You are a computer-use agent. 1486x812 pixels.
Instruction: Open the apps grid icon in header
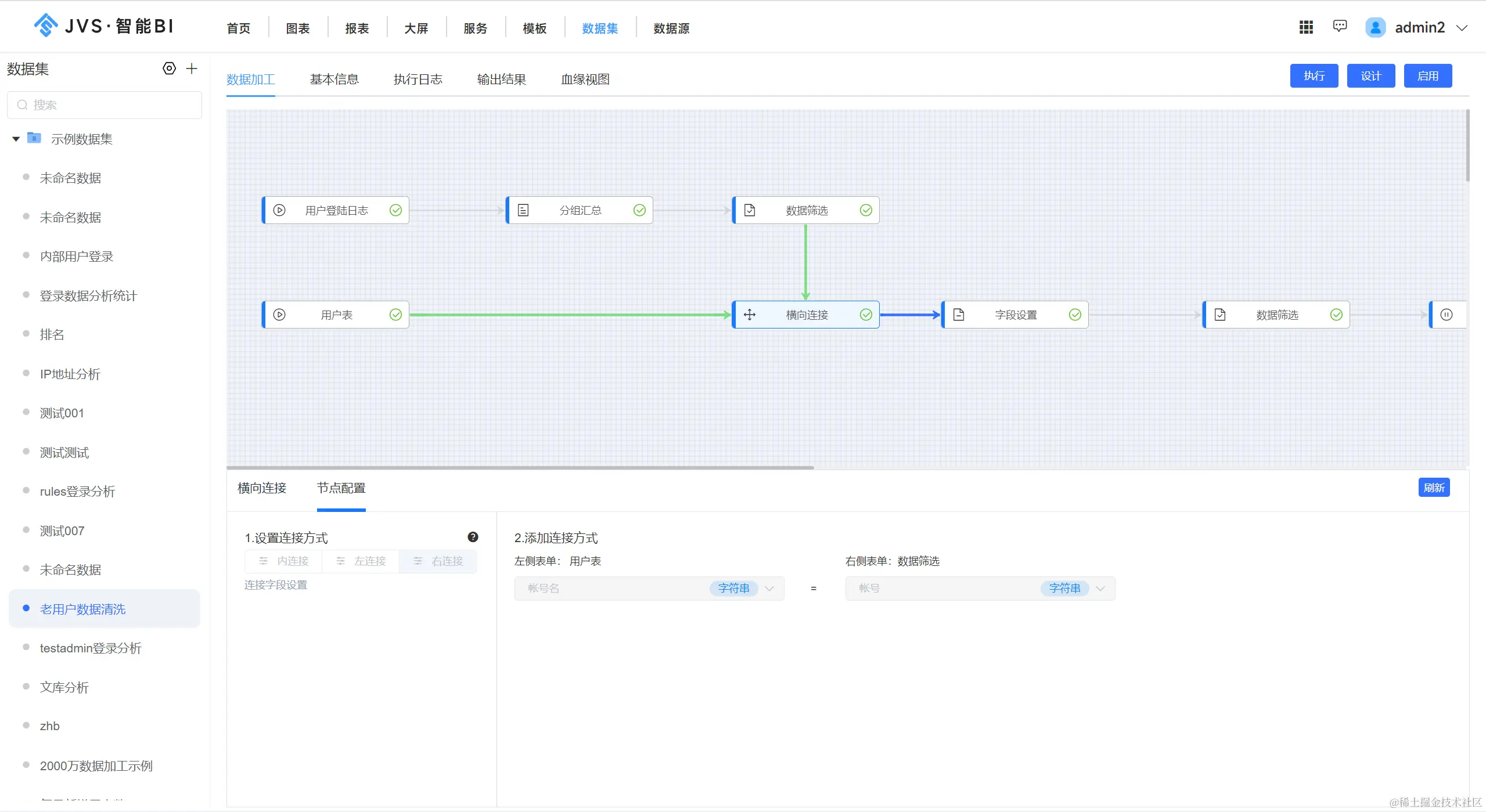tap(1306, 27)
